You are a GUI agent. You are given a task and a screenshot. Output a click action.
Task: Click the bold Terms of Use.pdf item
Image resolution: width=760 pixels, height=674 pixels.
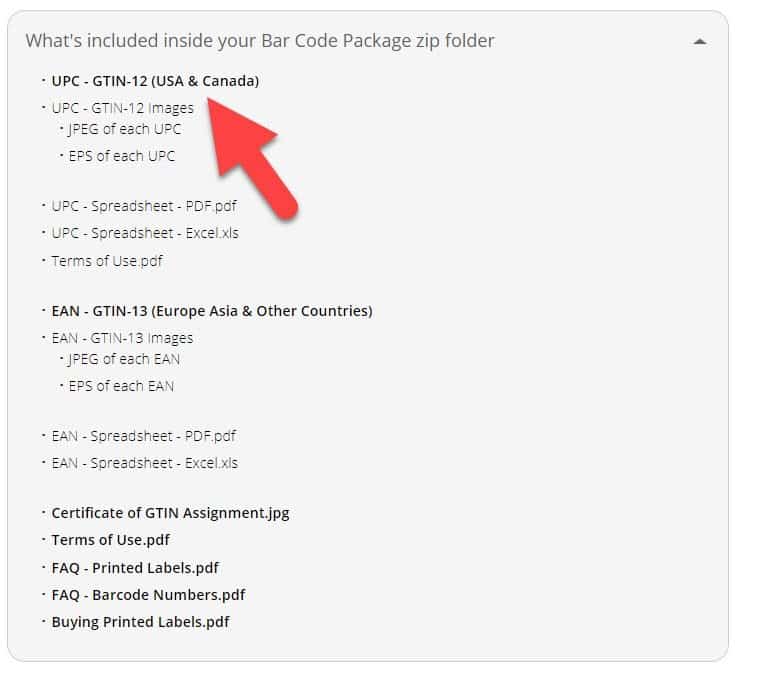pyautogui.click(x=111, y=540)
